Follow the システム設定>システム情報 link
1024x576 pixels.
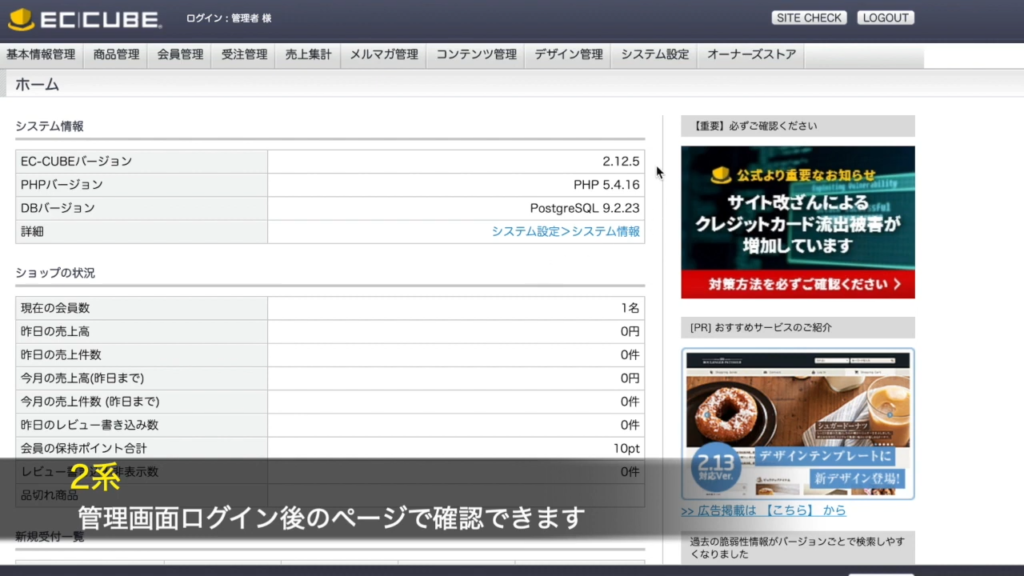coord(566,231)
